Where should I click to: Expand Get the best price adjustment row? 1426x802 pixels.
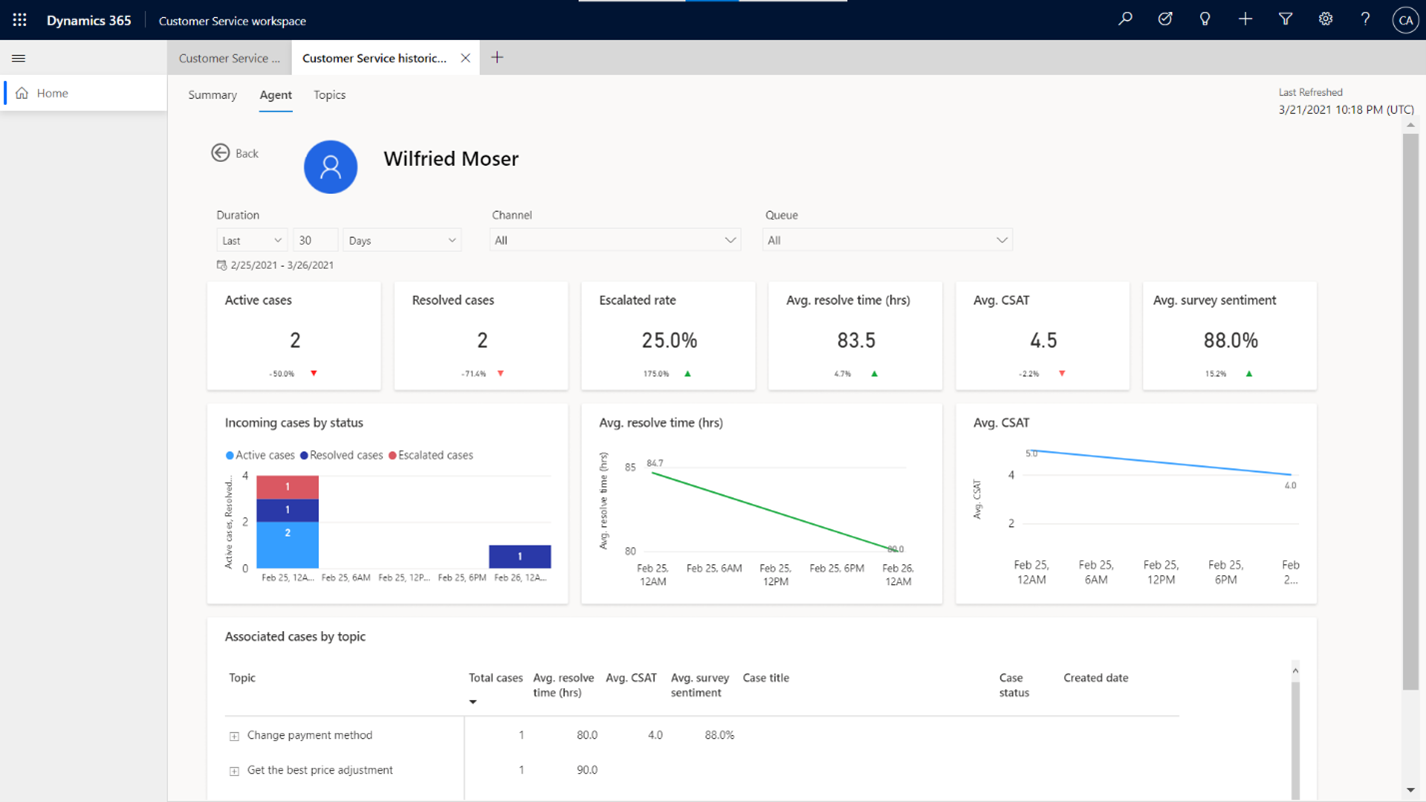[234, 771]
